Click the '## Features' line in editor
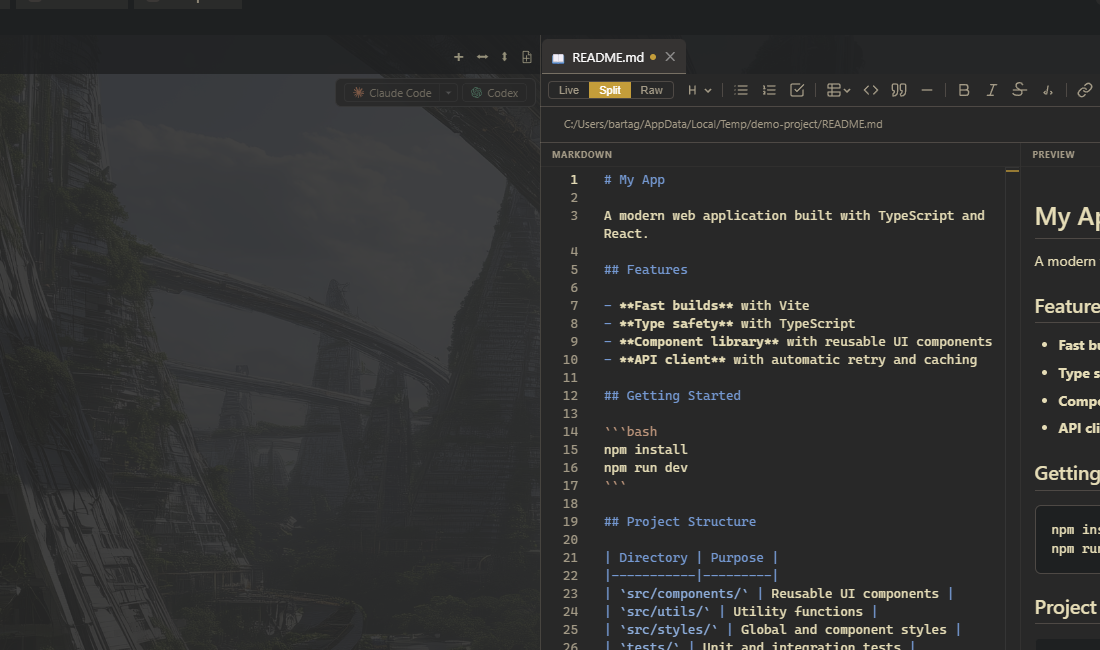Image resolution: width=1100 pixels, height=650 pixels. tap(645, 269)
